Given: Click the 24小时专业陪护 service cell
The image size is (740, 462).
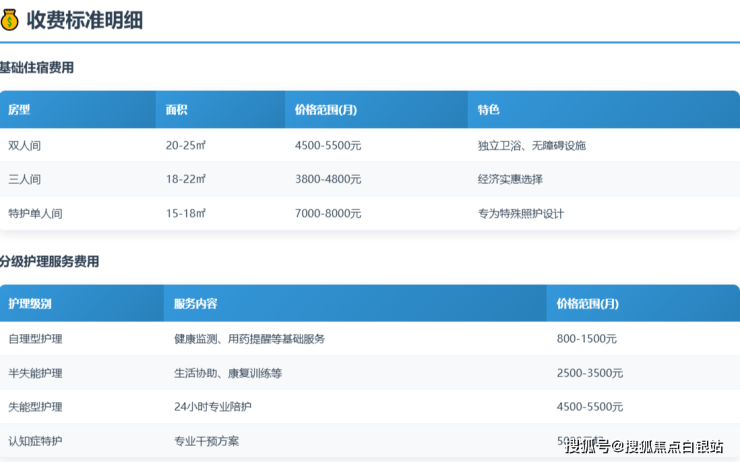Looking at the screenshot, I should pos(212,407).
